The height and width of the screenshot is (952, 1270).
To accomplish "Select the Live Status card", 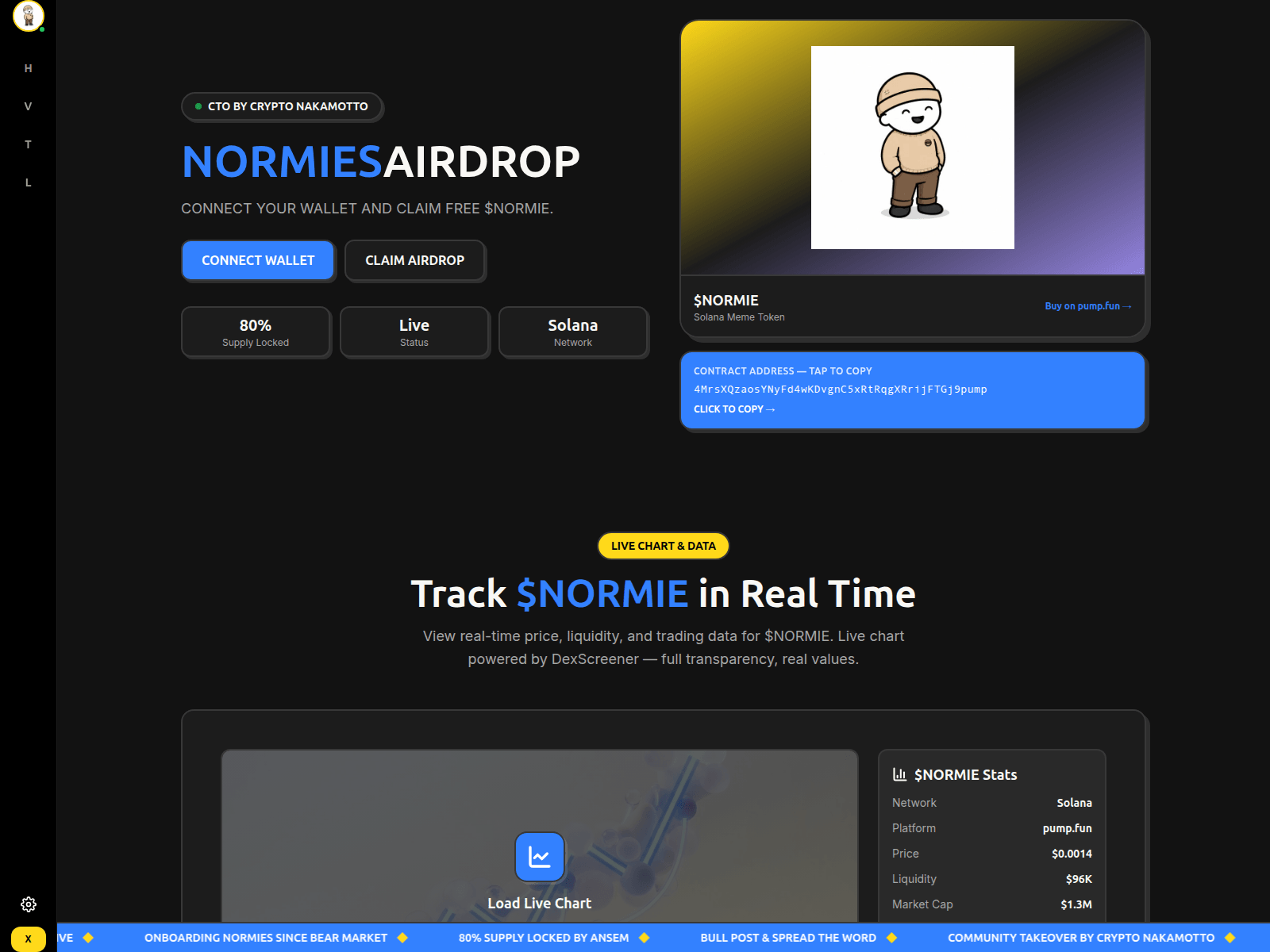I will click(x=414, y=332).
